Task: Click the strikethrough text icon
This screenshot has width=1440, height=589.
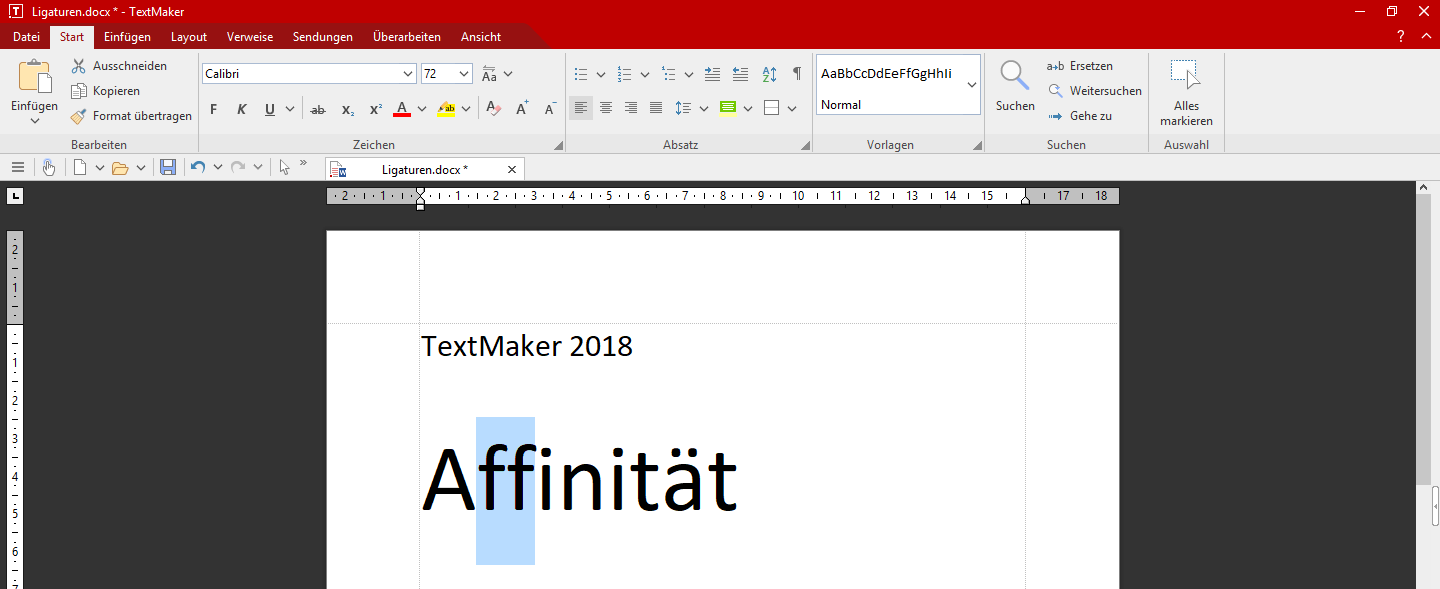Action: pos(318,109)
